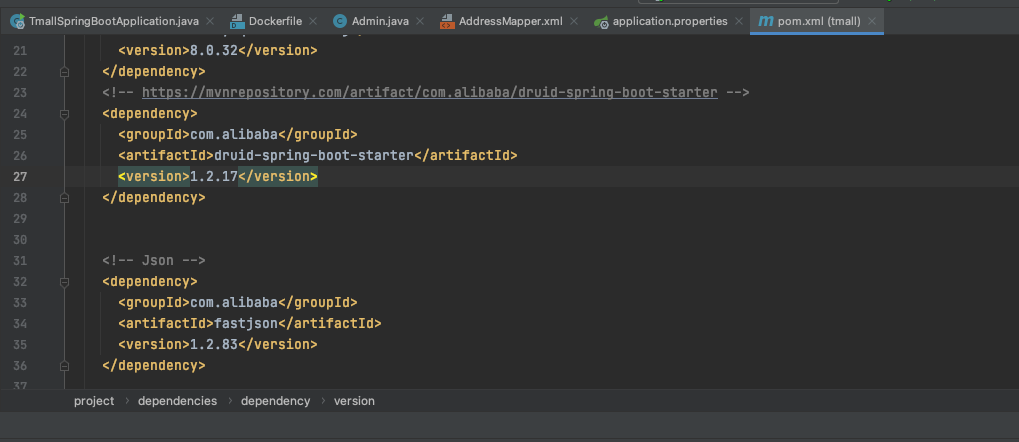
Task: Click the Admin.java class icon
Action: pyautogui.click(x=339, y=21)
